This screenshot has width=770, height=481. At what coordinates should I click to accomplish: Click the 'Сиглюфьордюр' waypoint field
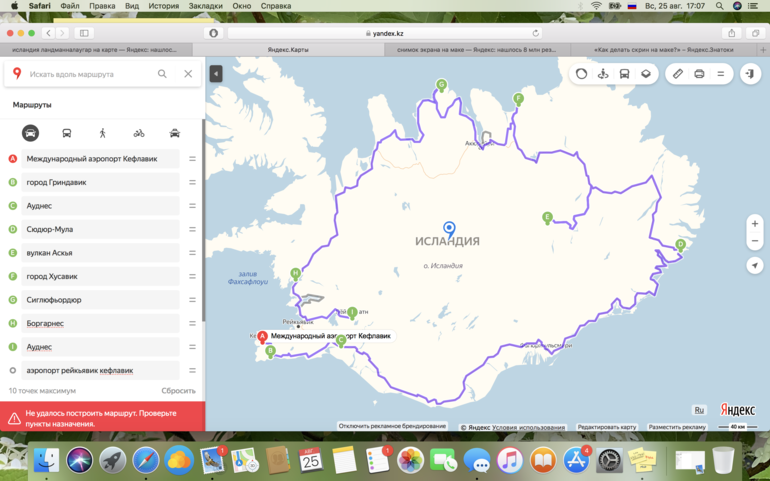click(x=100, y=300)
